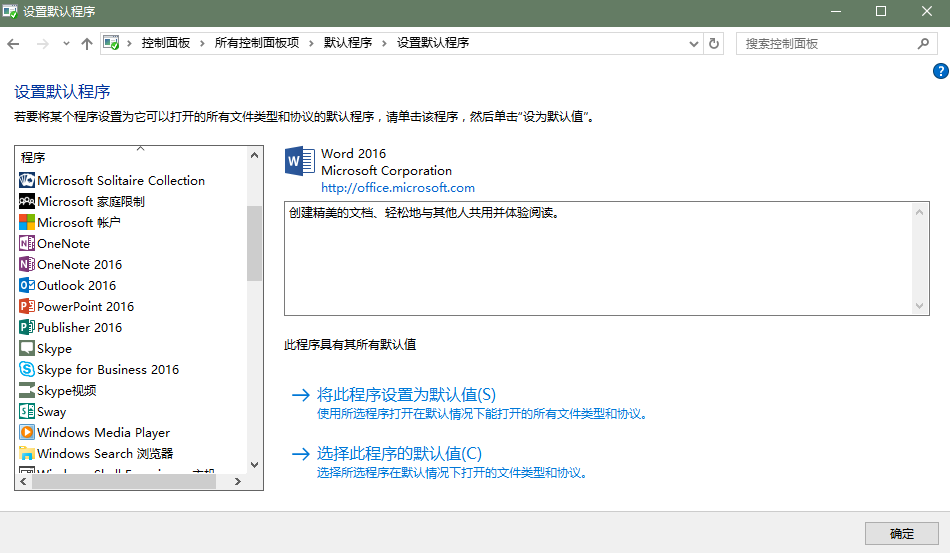Click the Skype视频 icon

(x=27, y=391)
